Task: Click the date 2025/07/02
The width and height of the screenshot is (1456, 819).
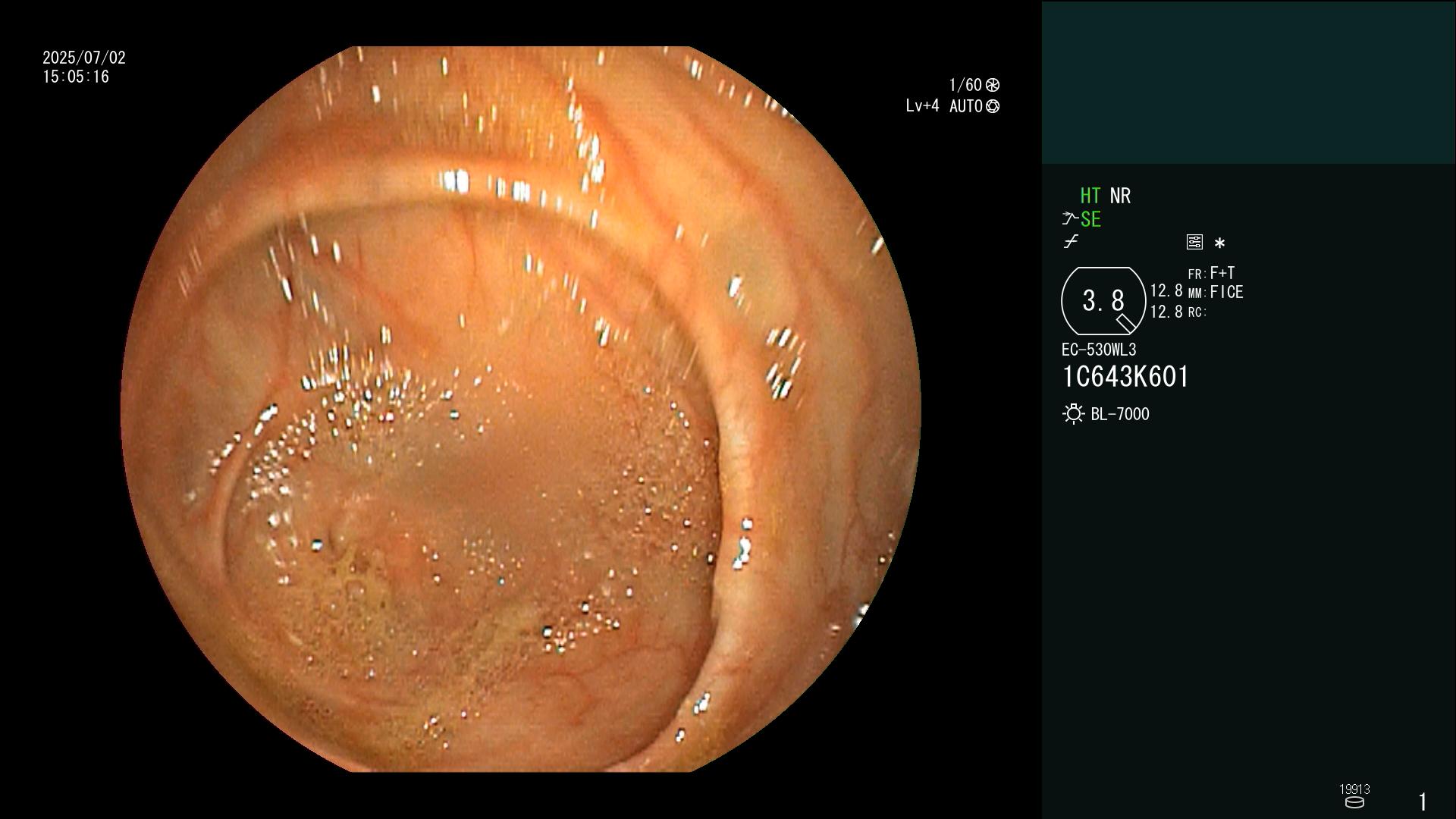Action: [x=84, y=58]
